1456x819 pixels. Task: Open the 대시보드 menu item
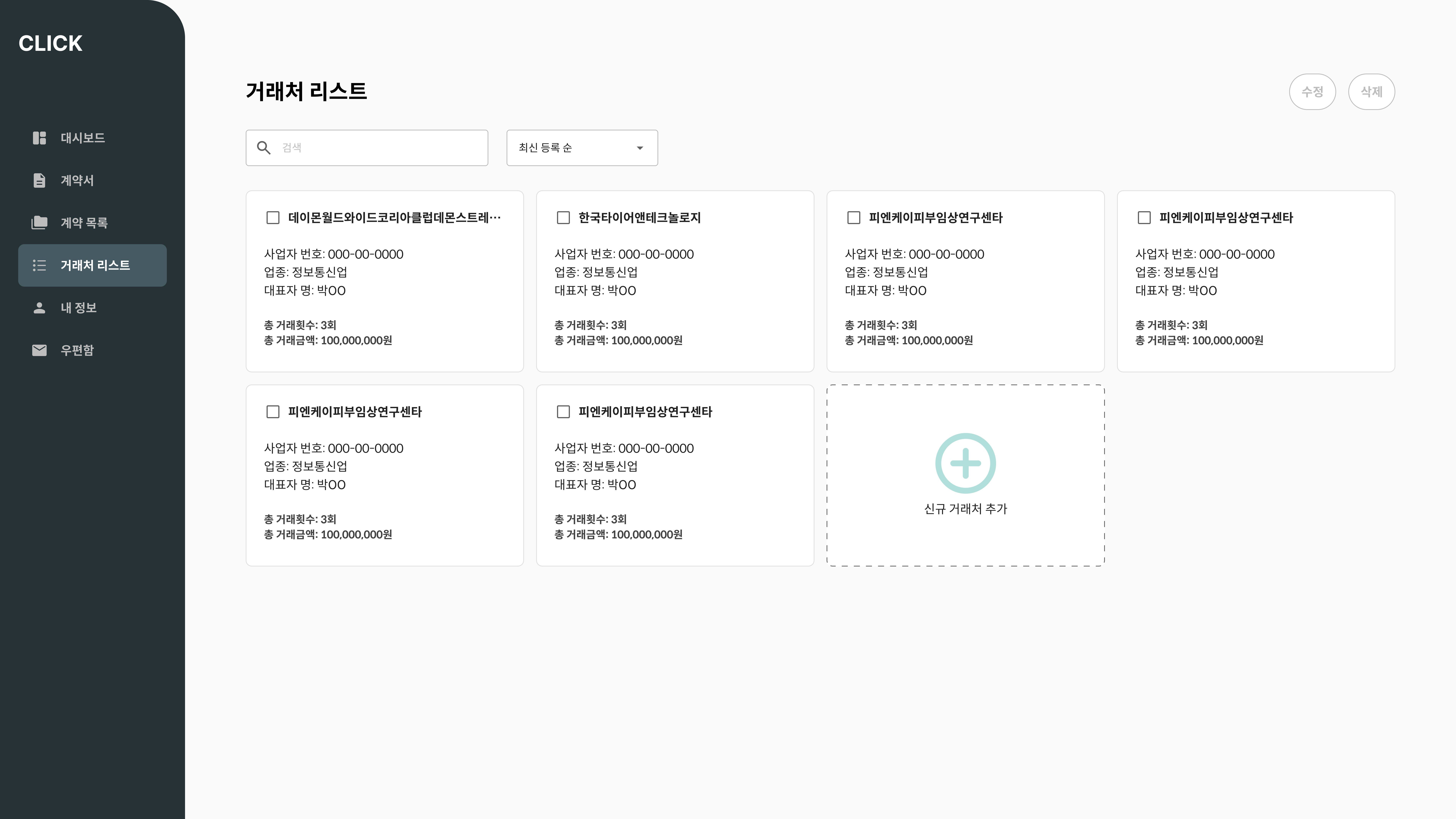click(x=82, y=138)
